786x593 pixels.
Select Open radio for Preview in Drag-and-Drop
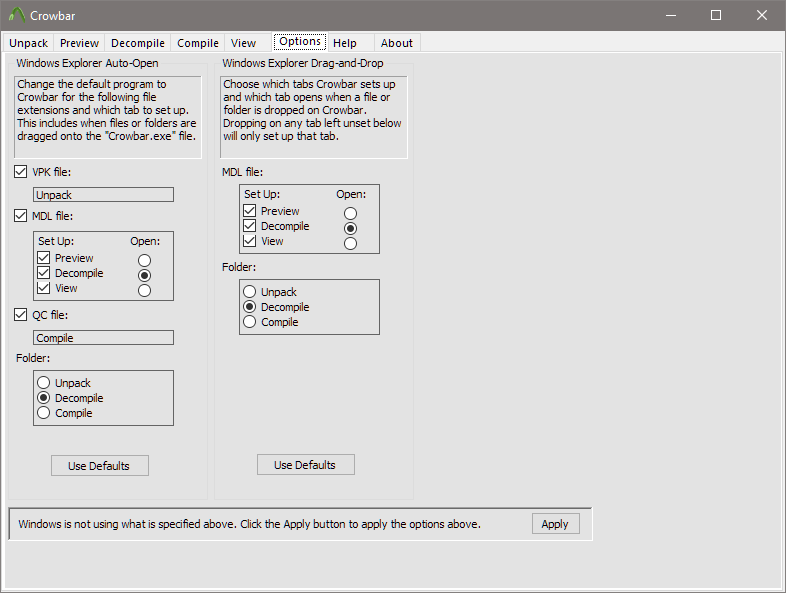[x=350, y=214]
